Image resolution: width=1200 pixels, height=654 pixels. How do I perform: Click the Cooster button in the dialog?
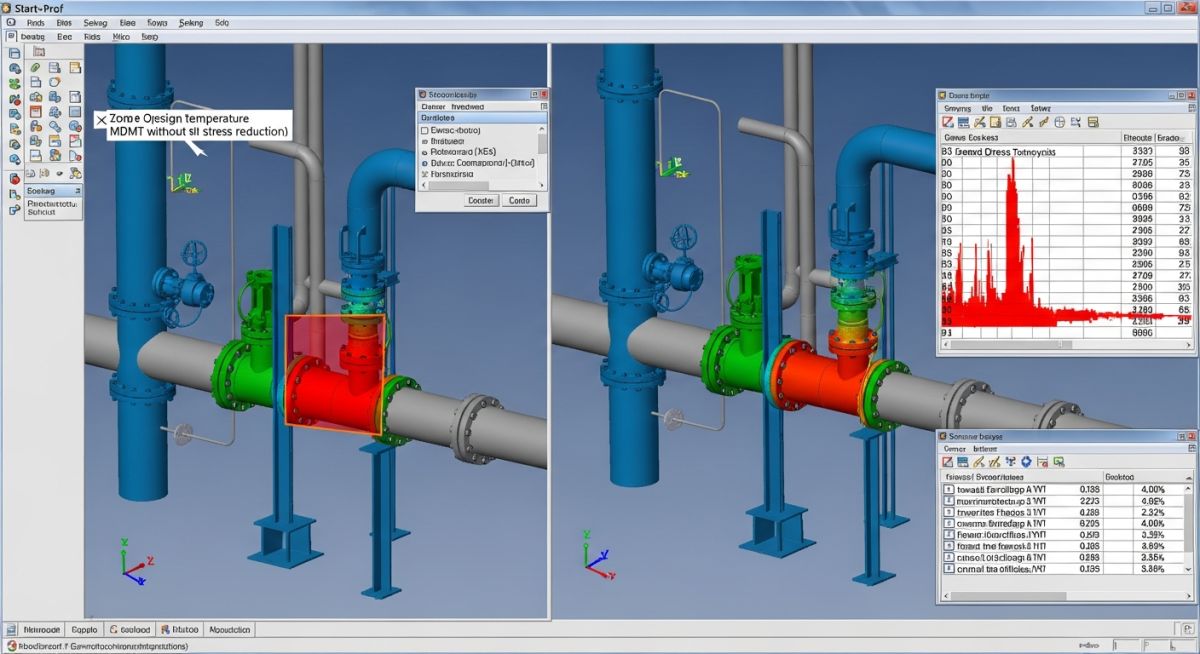click(x=481, y=200)
